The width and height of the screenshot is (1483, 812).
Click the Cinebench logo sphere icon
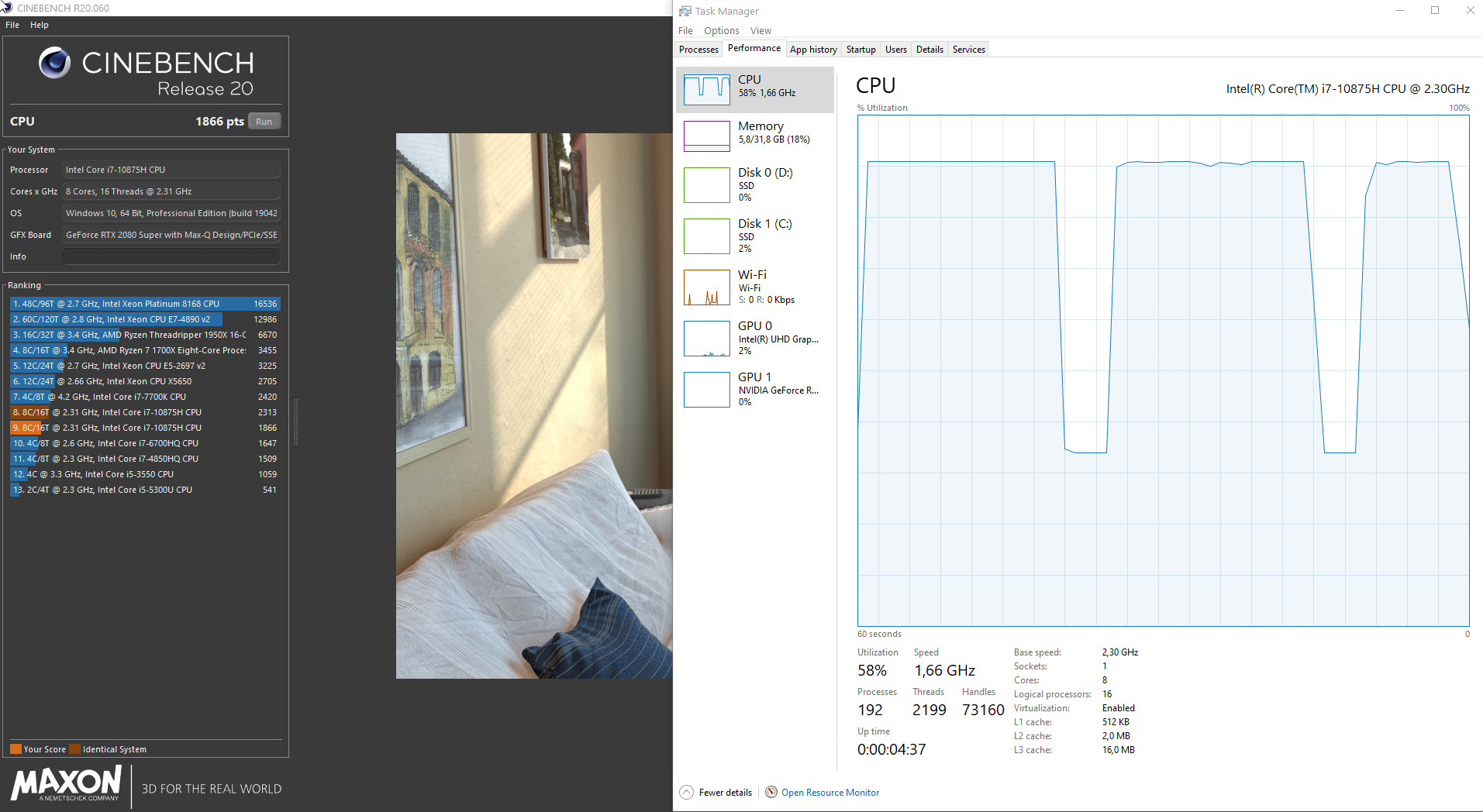tap(54, 63)
